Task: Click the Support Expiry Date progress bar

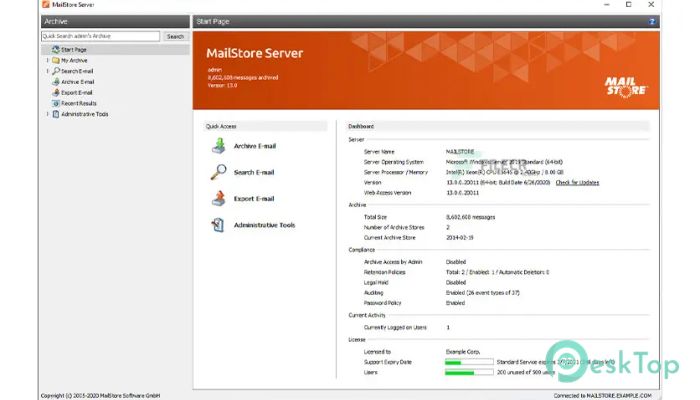Action: 469,362
